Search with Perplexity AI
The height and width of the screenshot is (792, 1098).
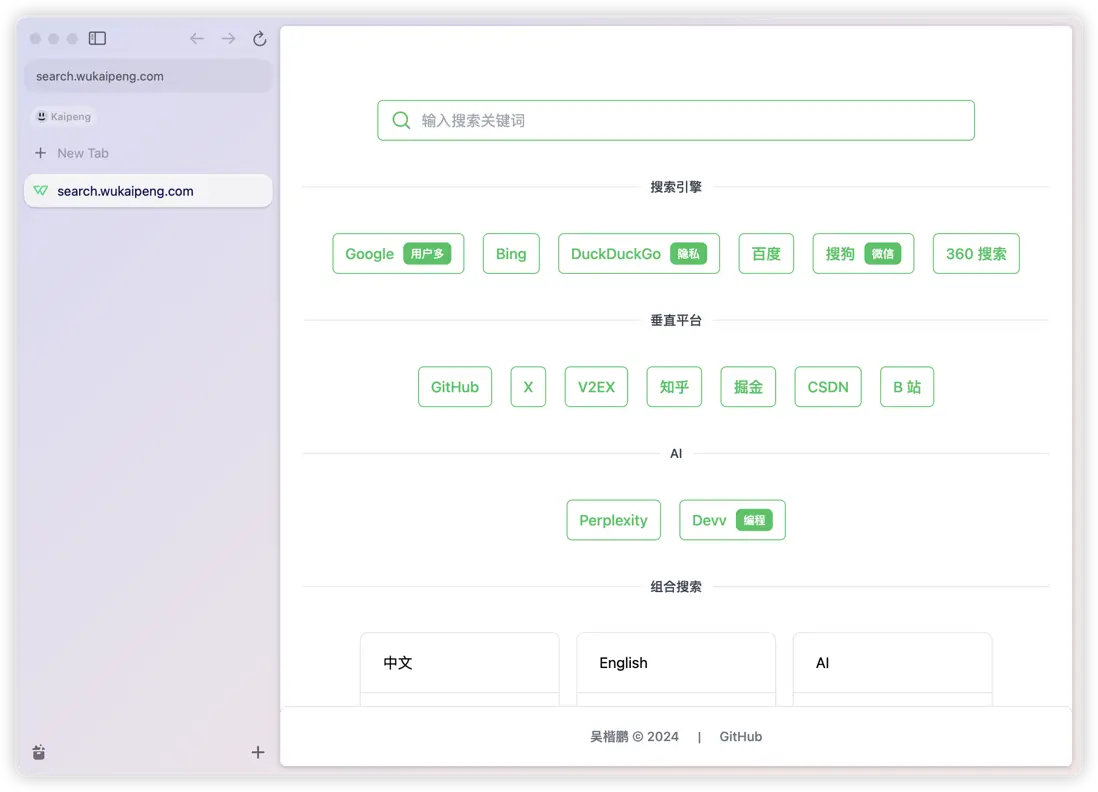pos(613,520)
